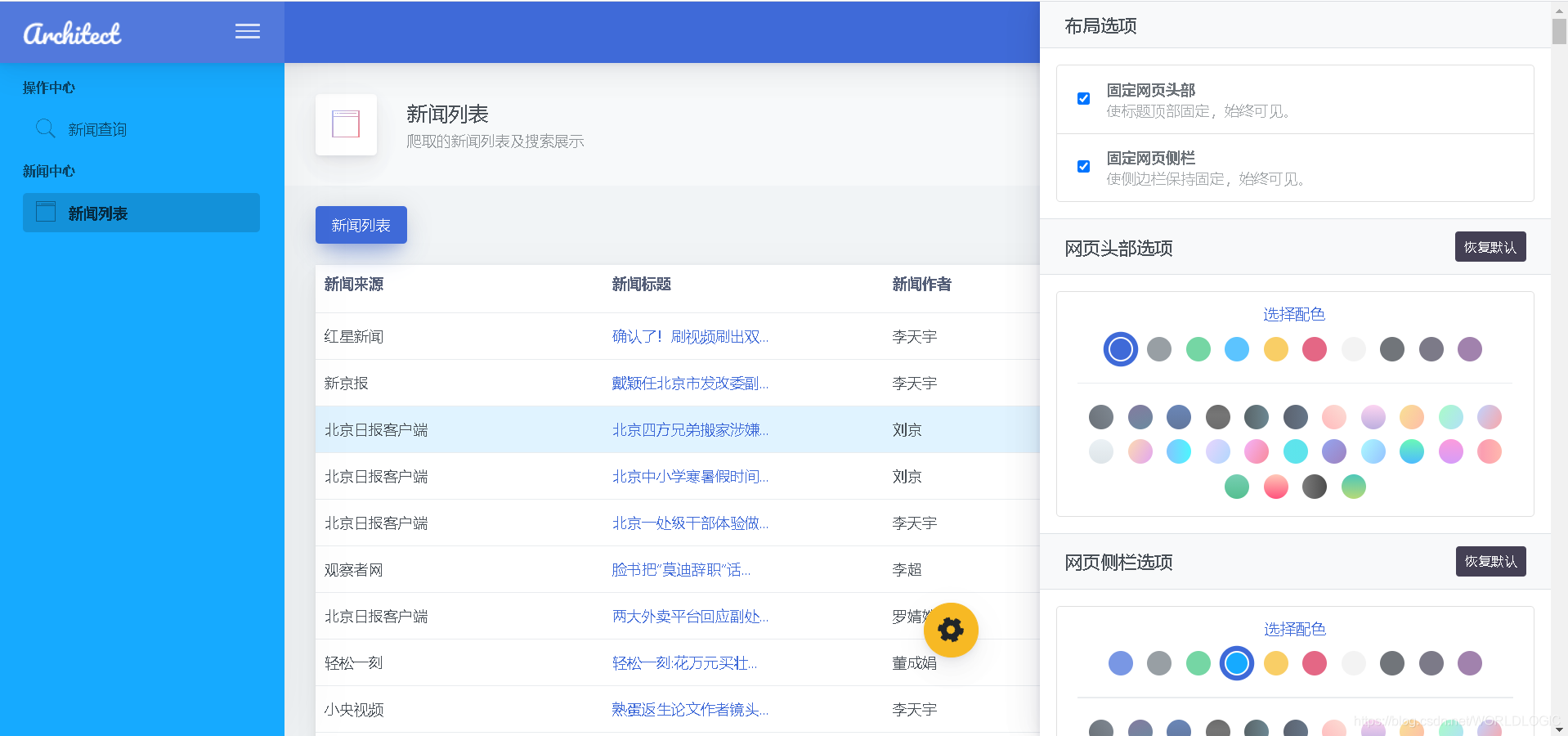Open the news link starting with 确认了
1568x736 pixels.
pos(689,336)
